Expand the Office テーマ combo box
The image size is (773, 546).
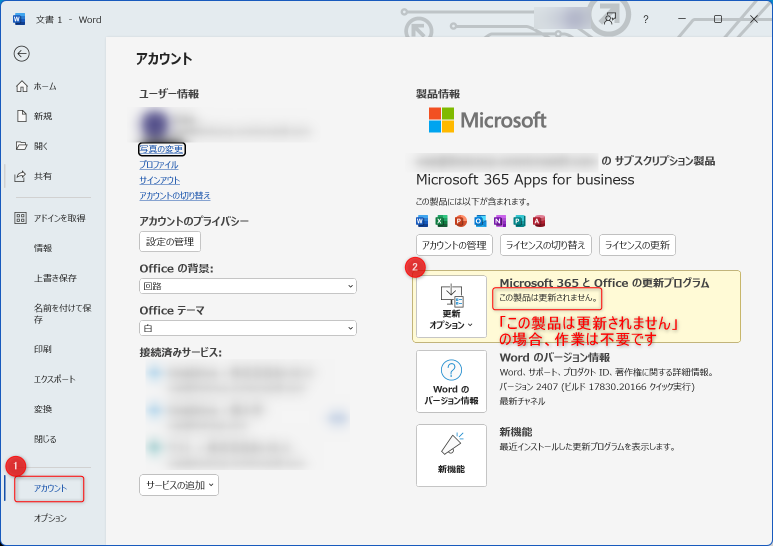(x=248, y=328)
